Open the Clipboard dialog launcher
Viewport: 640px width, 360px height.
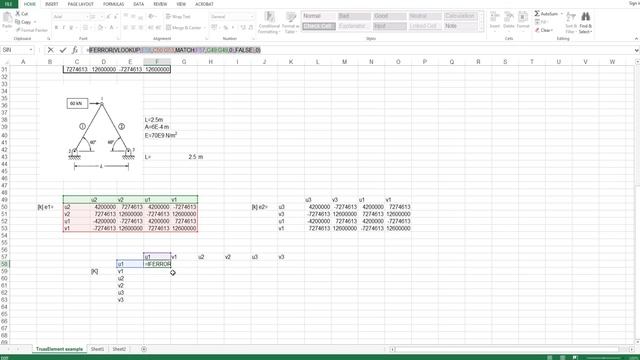coord(49,38)
